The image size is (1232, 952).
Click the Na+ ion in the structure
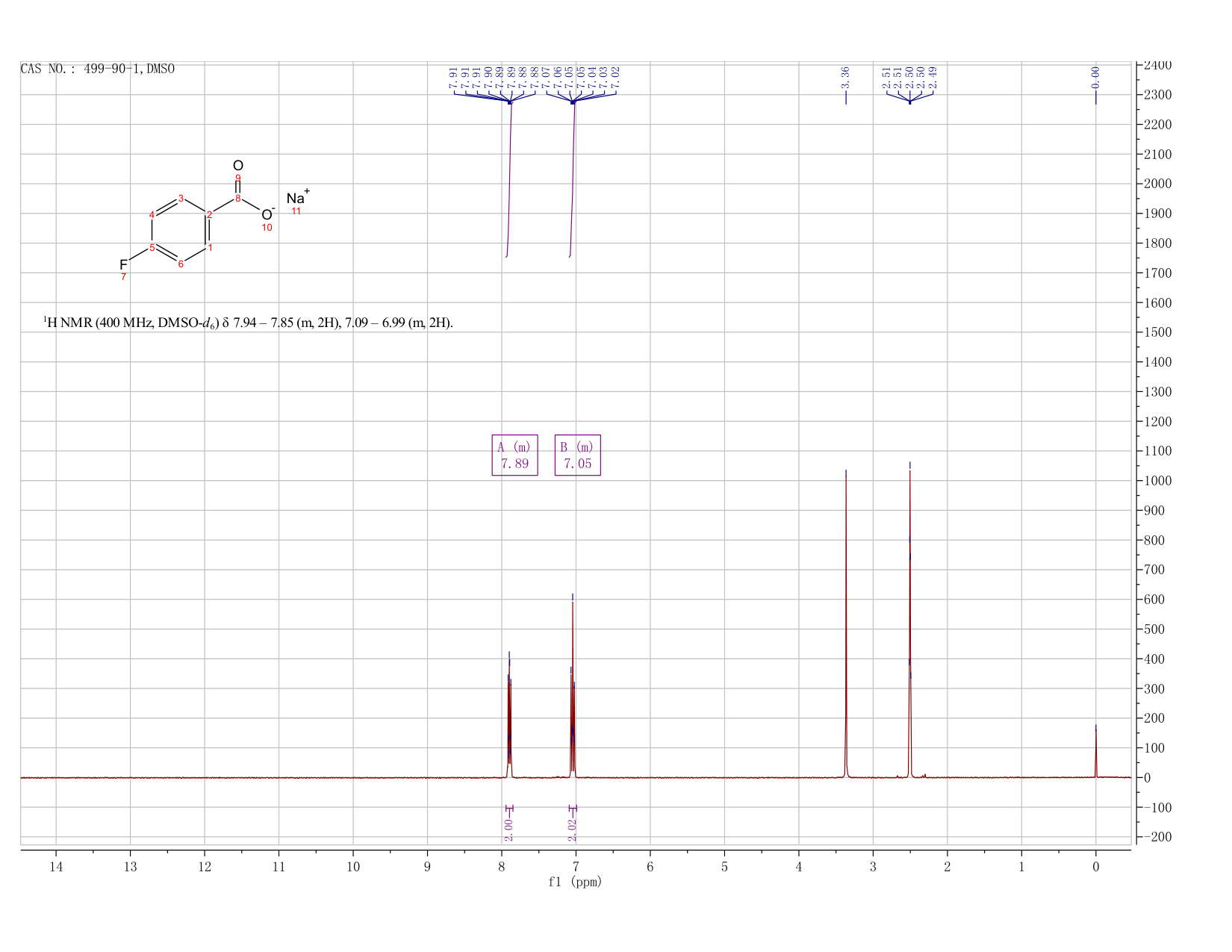(x=297, y=198)
